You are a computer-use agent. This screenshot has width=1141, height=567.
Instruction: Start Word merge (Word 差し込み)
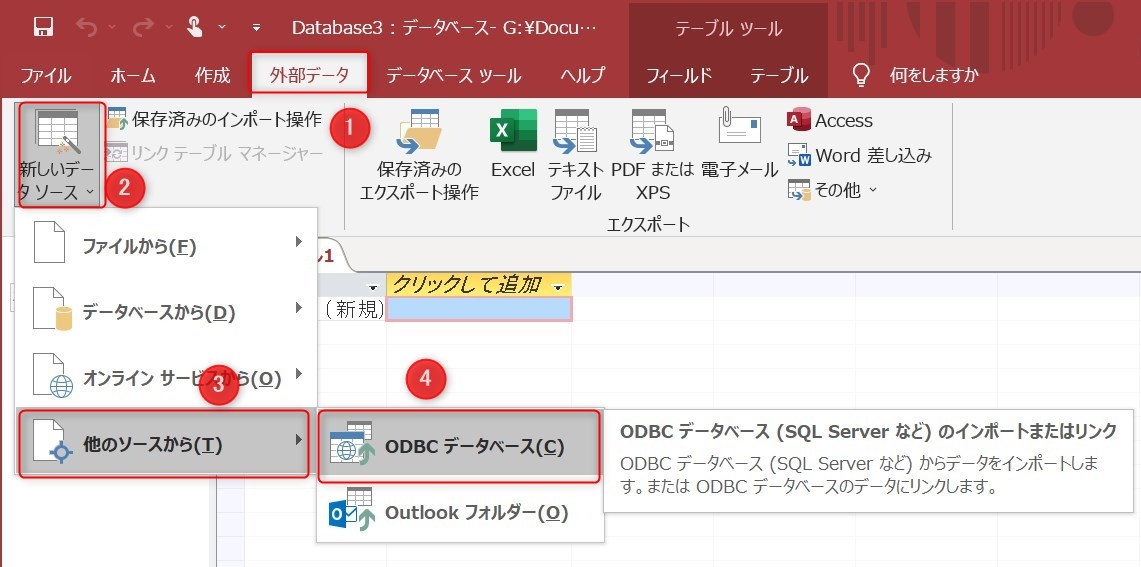tap(860, 155)
